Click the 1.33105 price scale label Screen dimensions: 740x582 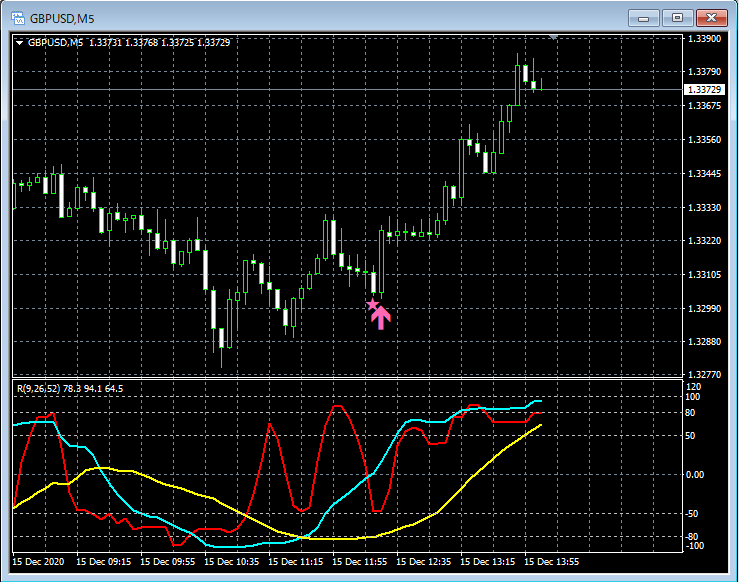(705, 275)
